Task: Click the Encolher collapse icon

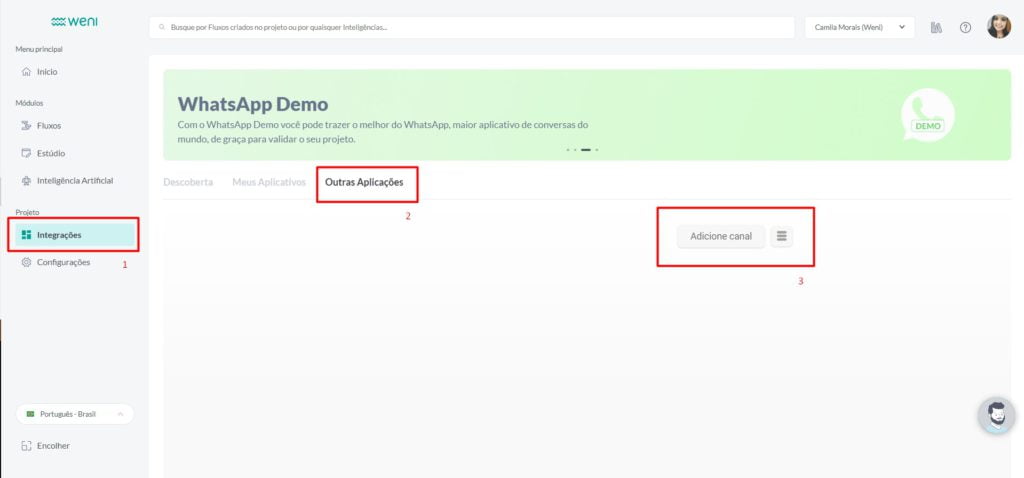Action: coord(26,446)
